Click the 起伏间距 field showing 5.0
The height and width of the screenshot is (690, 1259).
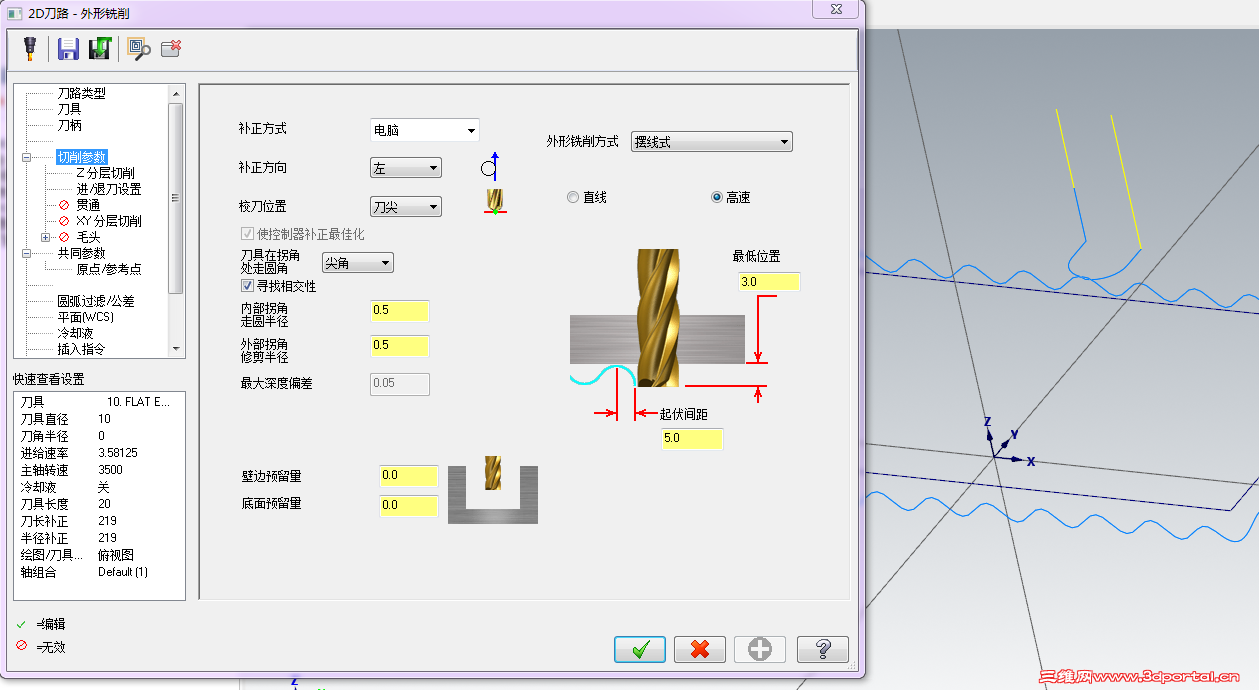pos(692,438)
